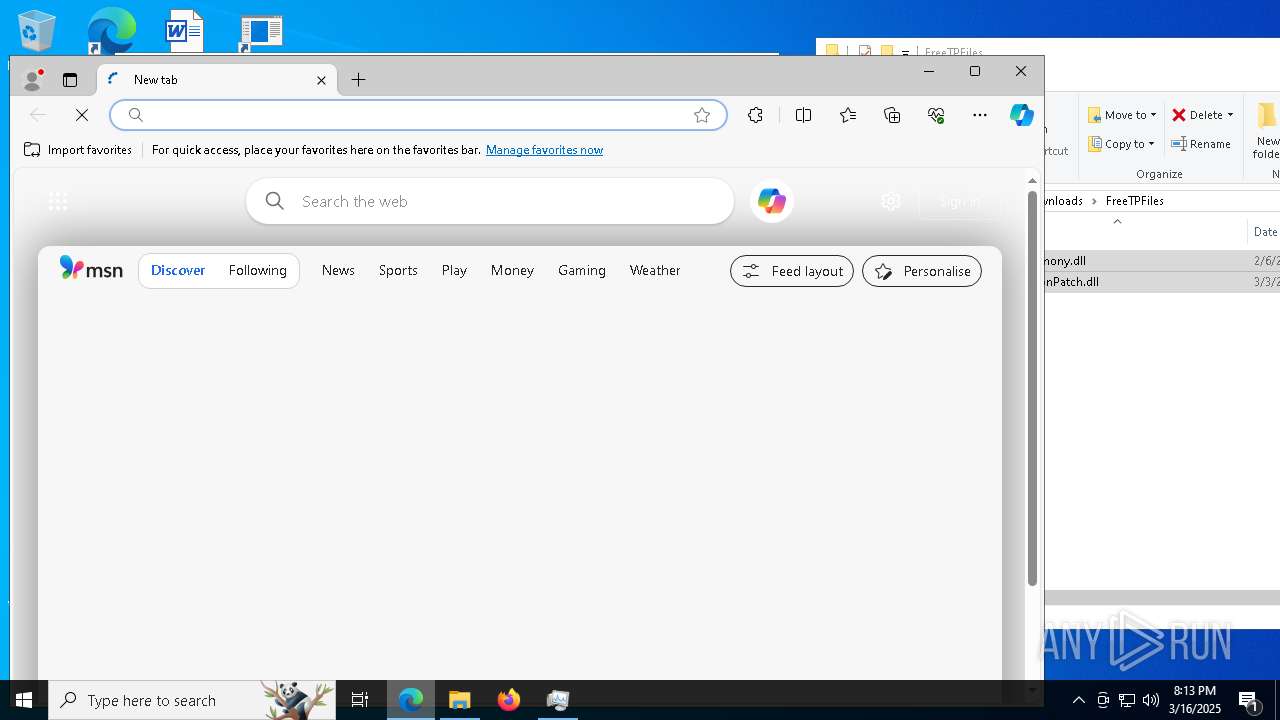Open the notification center icon
The height and width of the screenshot is (720, 1280).
[x=1249, y=700]
